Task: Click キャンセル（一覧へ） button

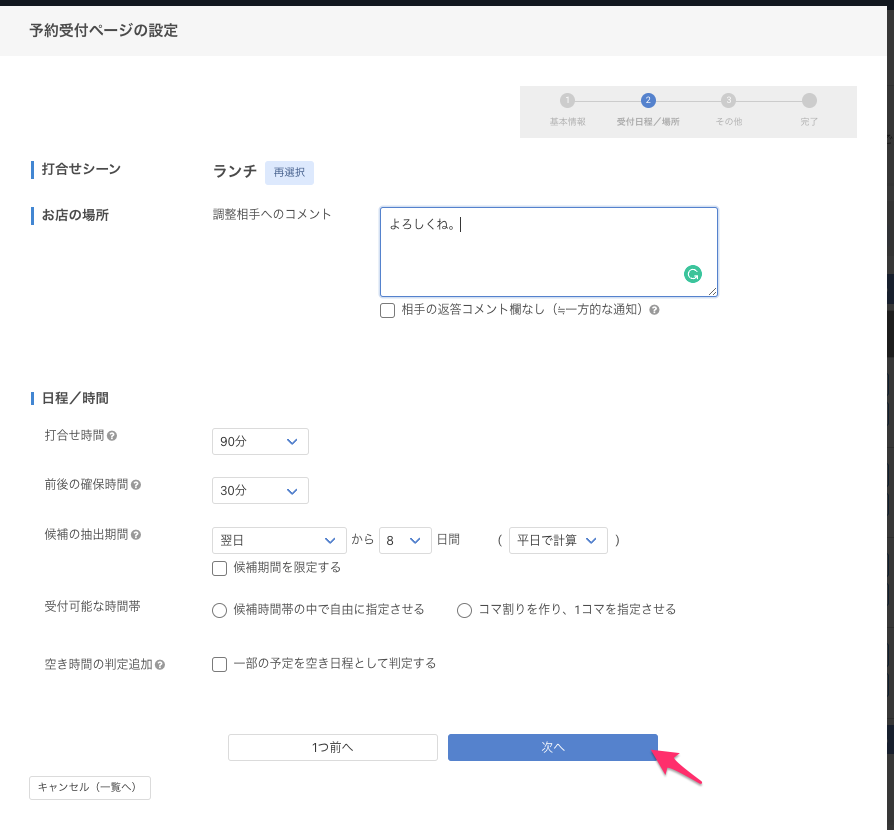Action: [90, 788]
